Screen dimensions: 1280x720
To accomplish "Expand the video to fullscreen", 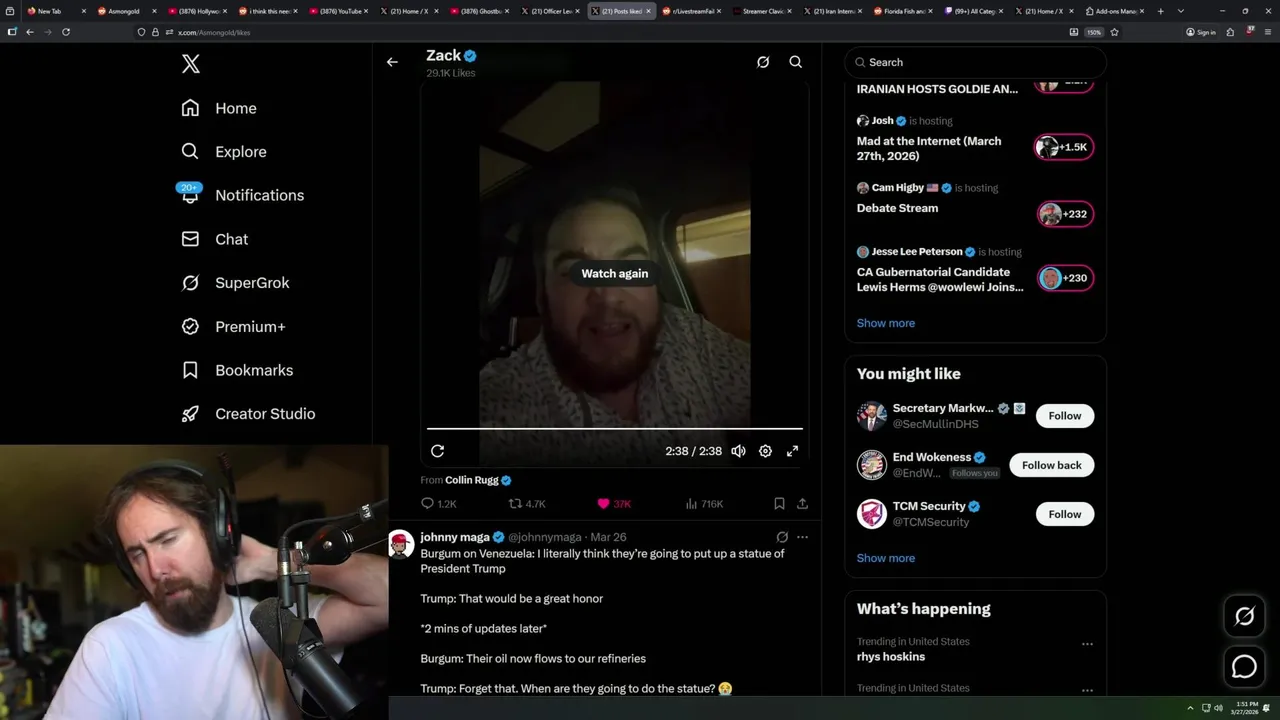I will coord(792,451).
